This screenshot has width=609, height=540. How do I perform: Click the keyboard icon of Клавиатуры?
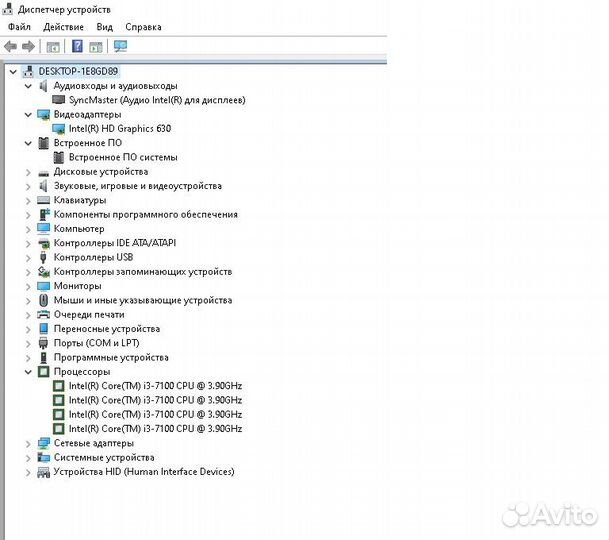coord(44,200)
